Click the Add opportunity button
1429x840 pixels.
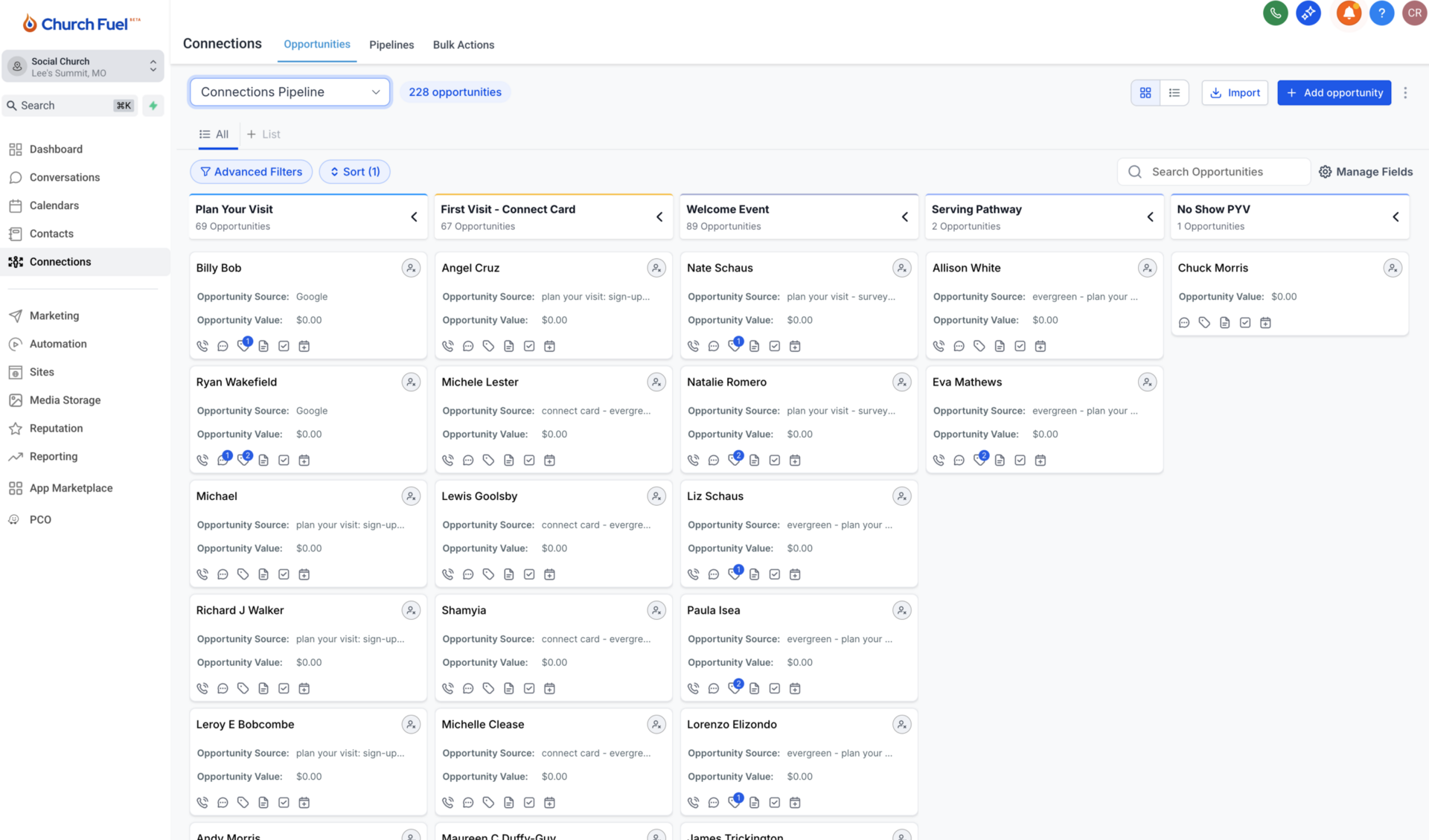point(1334,93)
